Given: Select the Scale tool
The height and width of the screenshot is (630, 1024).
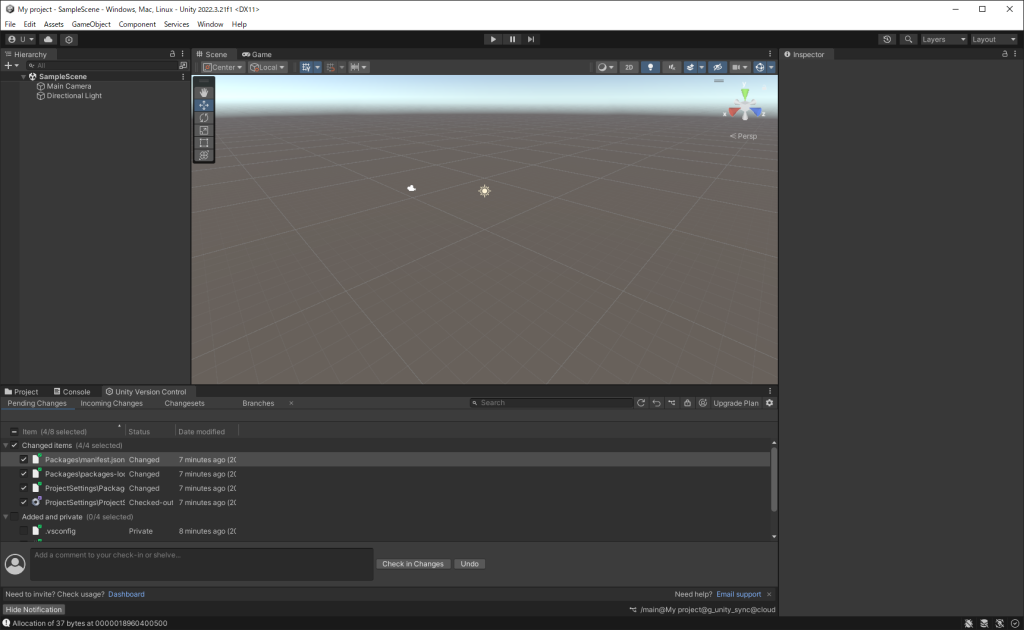Looking at the screenshot, I should point(204,130).
